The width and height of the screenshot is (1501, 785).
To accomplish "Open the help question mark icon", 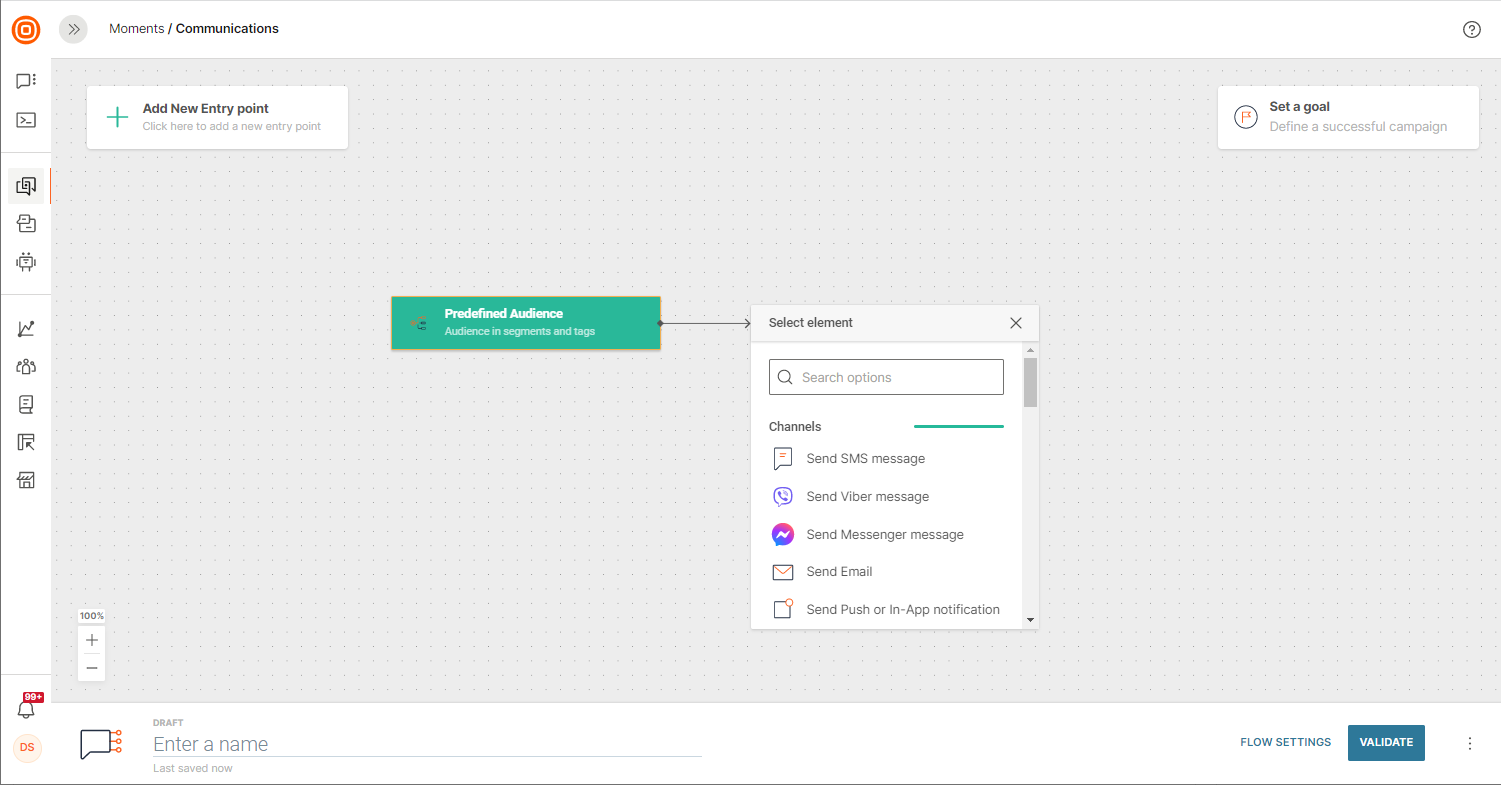I will (x=1471, y=29).
